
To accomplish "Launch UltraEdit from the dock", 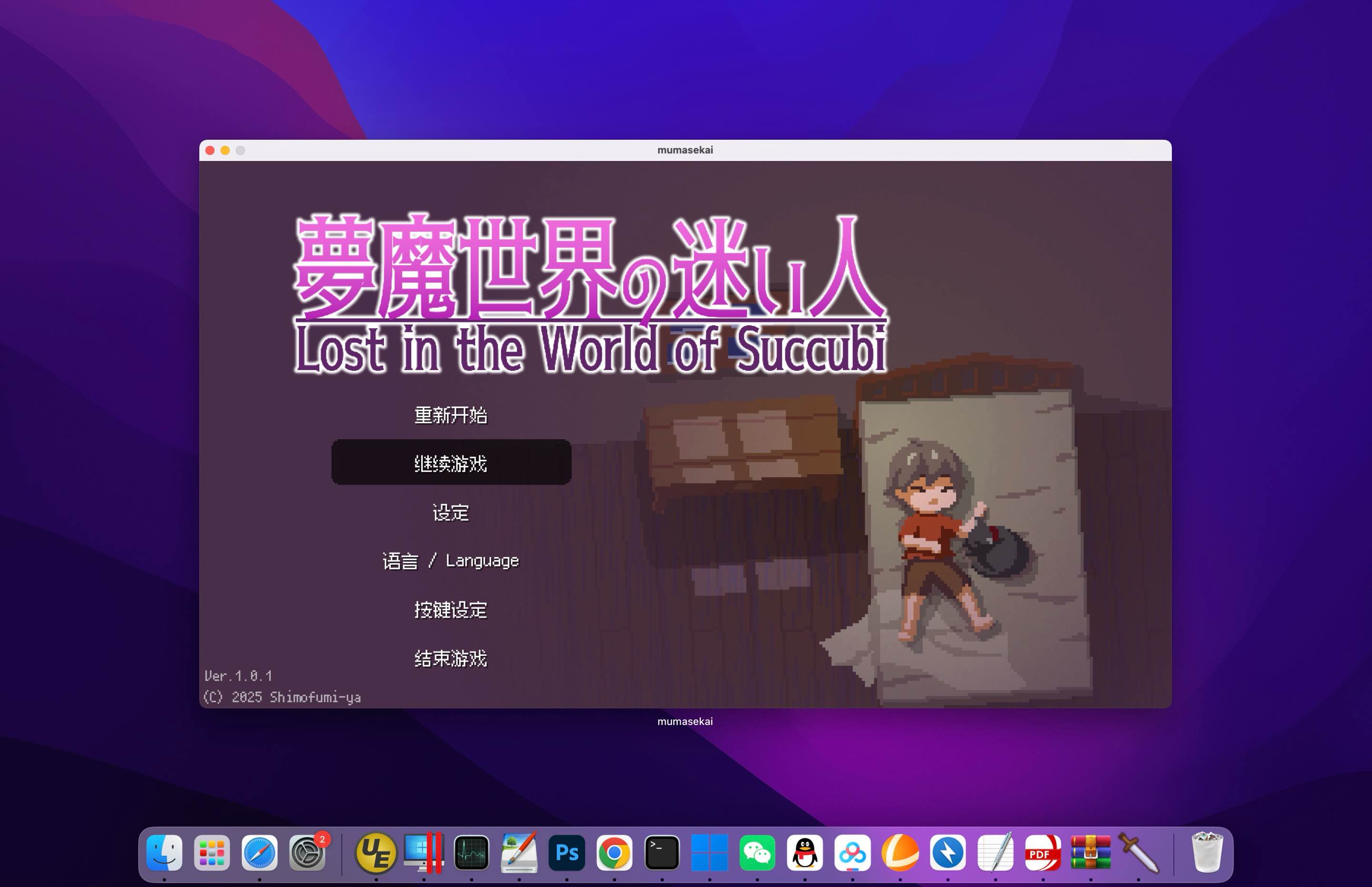I will pos(376,853).
